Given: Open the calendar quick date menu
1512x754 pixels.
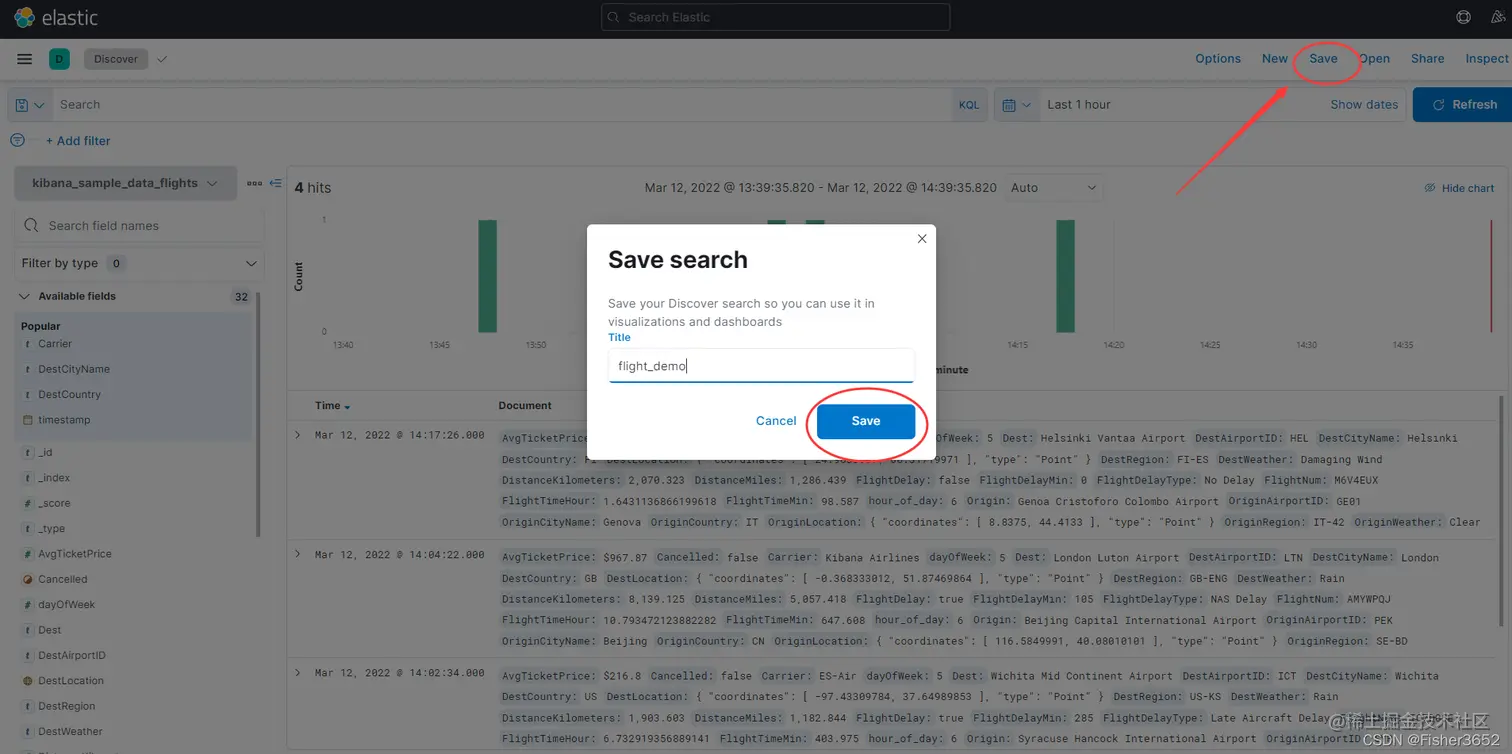Looking at the screenshot, I should 1017,104.
